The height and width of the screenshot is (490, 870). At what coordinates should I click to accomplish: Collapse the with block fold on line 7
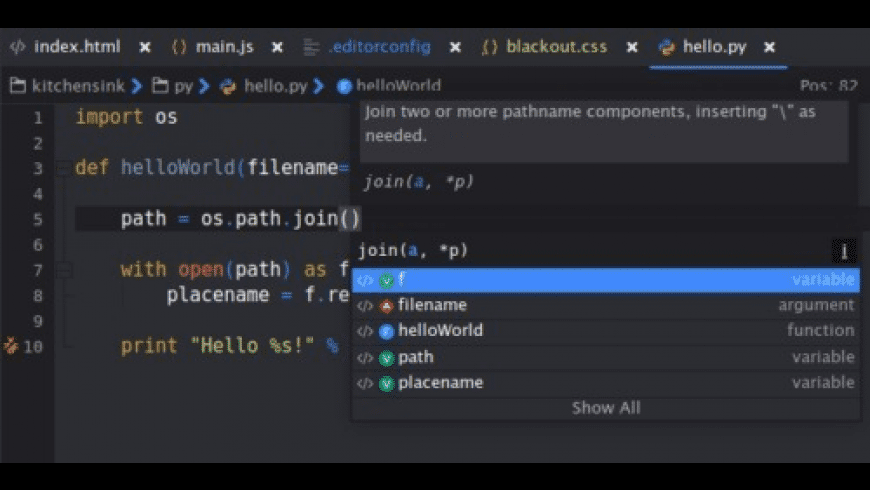[63, 270]
